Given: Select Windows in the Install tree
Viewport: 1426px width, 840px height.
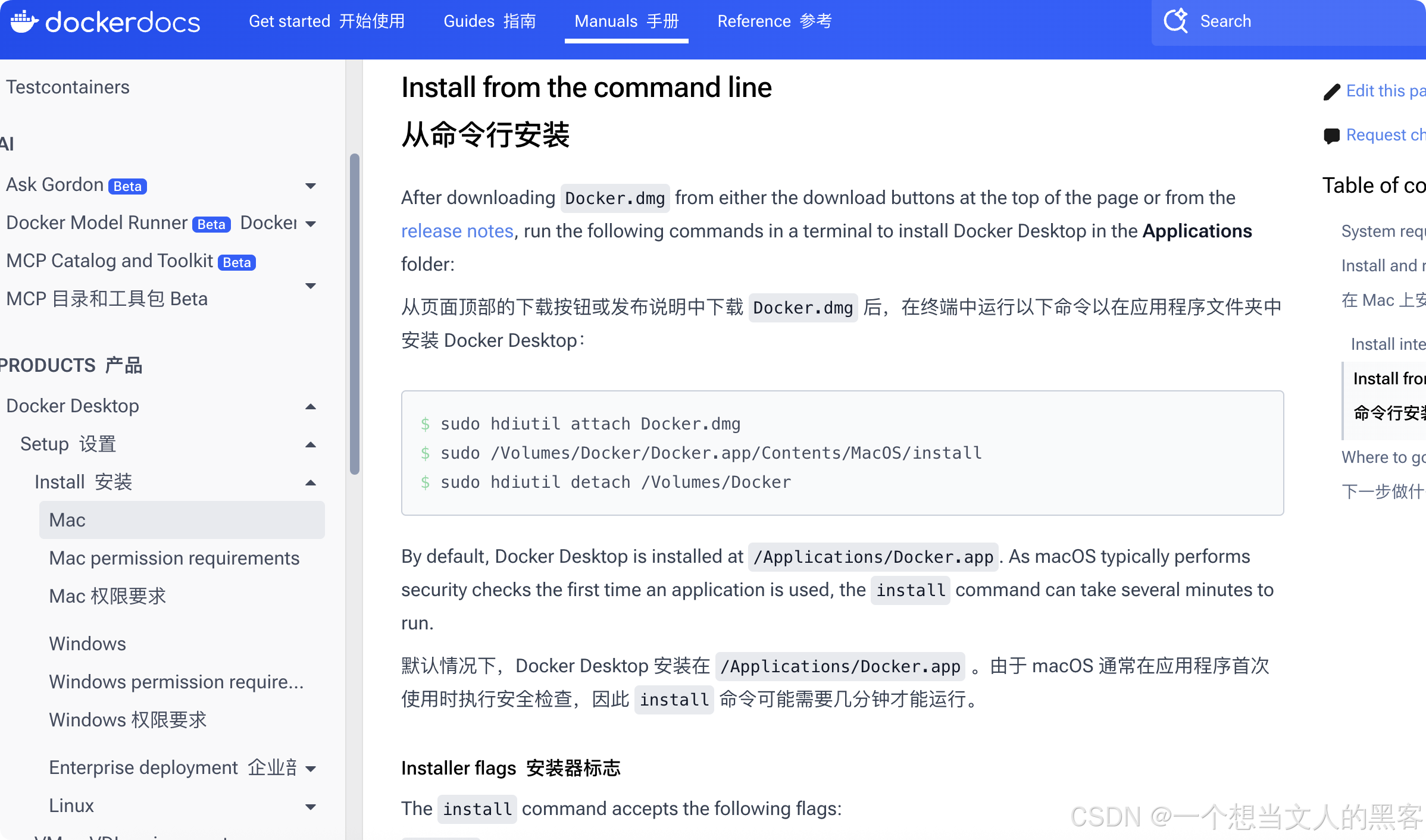Looking at the screenshot, I should pyautogui.click(x=87, y=644).
